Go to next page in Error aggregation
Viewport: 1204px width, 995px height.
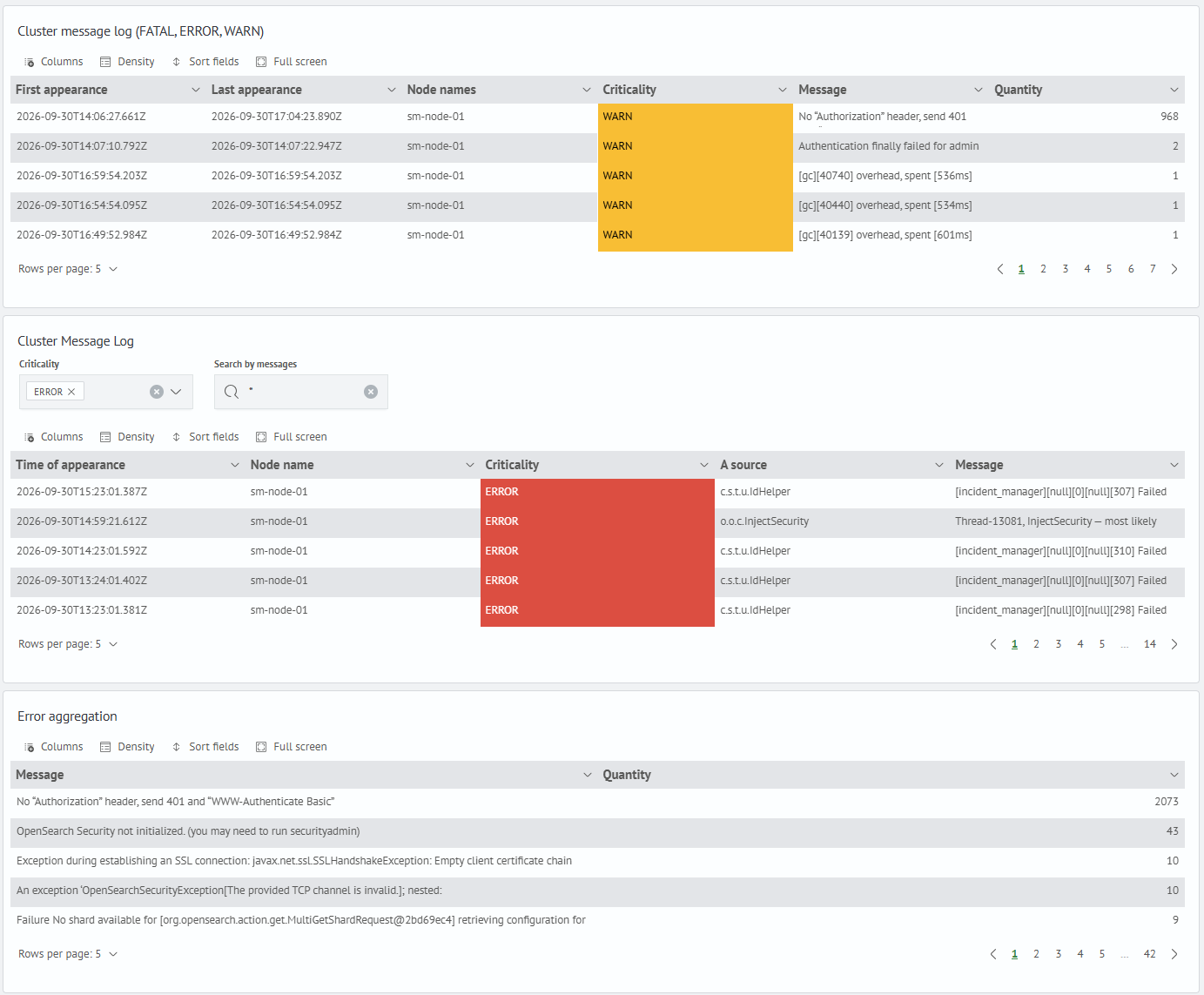tap(1174, 954)
